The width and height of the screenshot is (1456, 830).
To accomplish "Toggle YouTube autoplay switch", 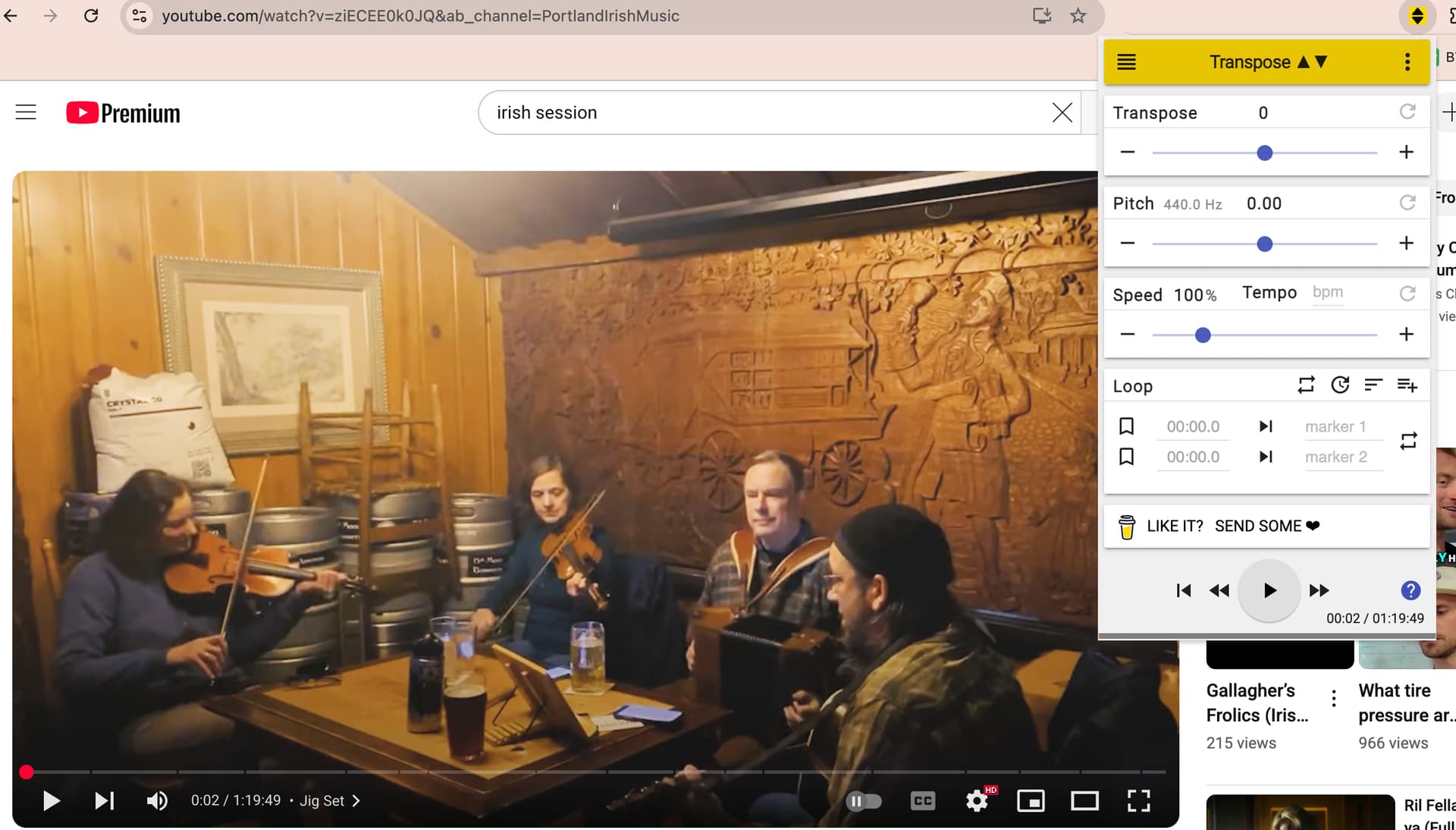I will pos(864,801).
